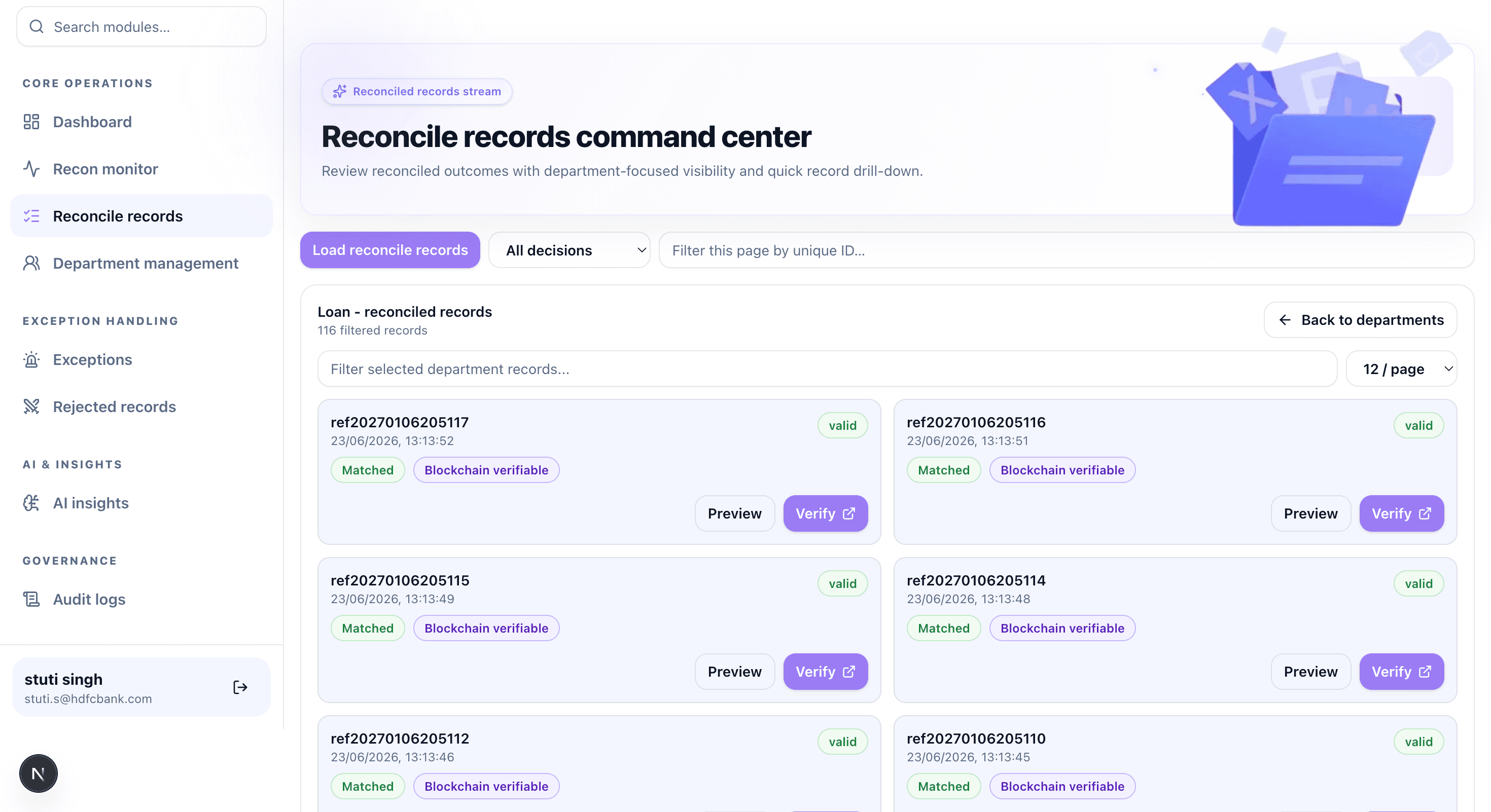Click the Filter by unique ID field

click(1066, 250)
